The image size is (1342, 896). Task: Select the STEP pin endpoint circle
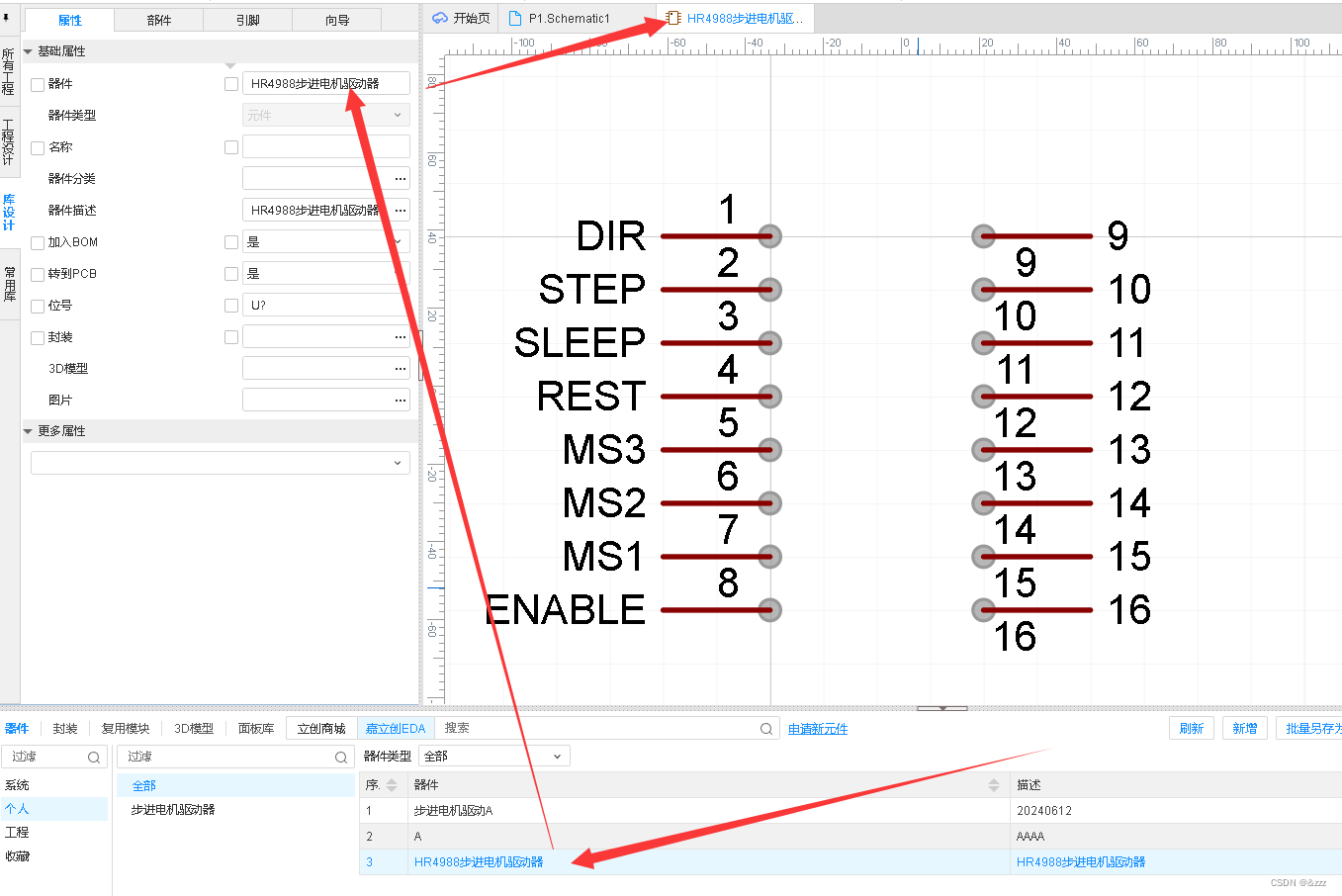coord(770,290)
